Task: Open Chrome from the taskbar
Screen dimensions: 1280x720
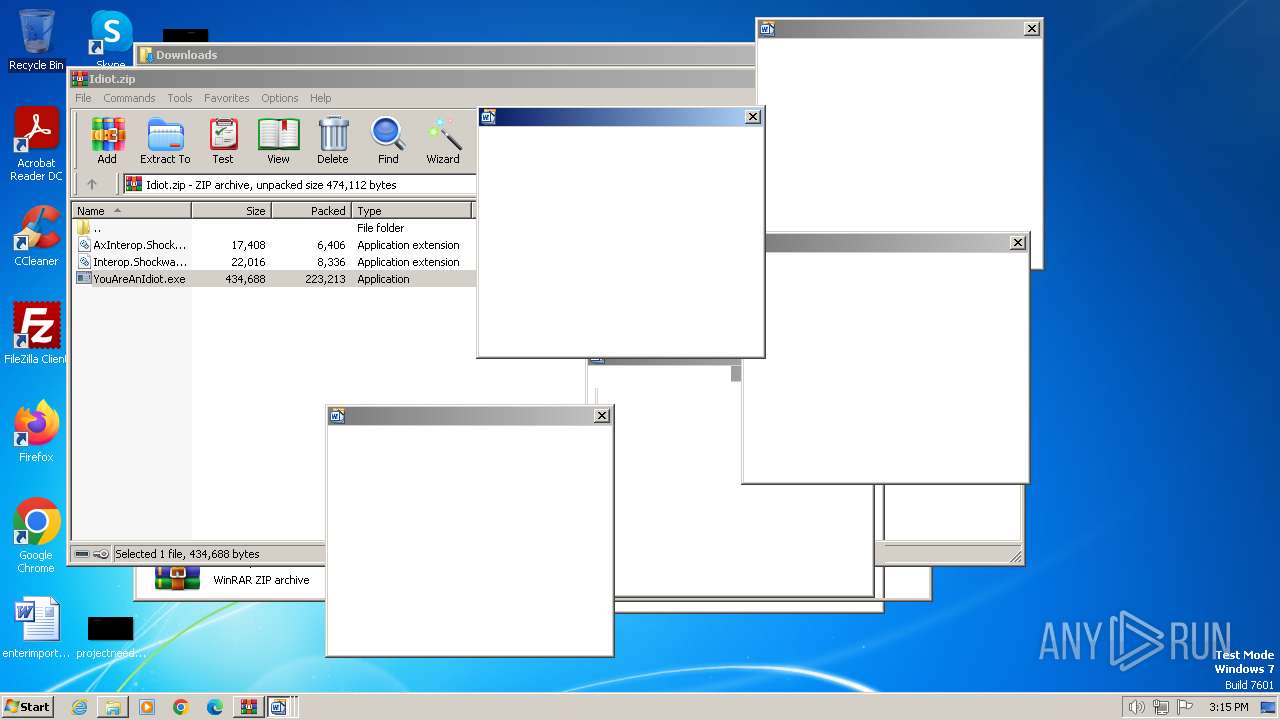Action: 181,707
